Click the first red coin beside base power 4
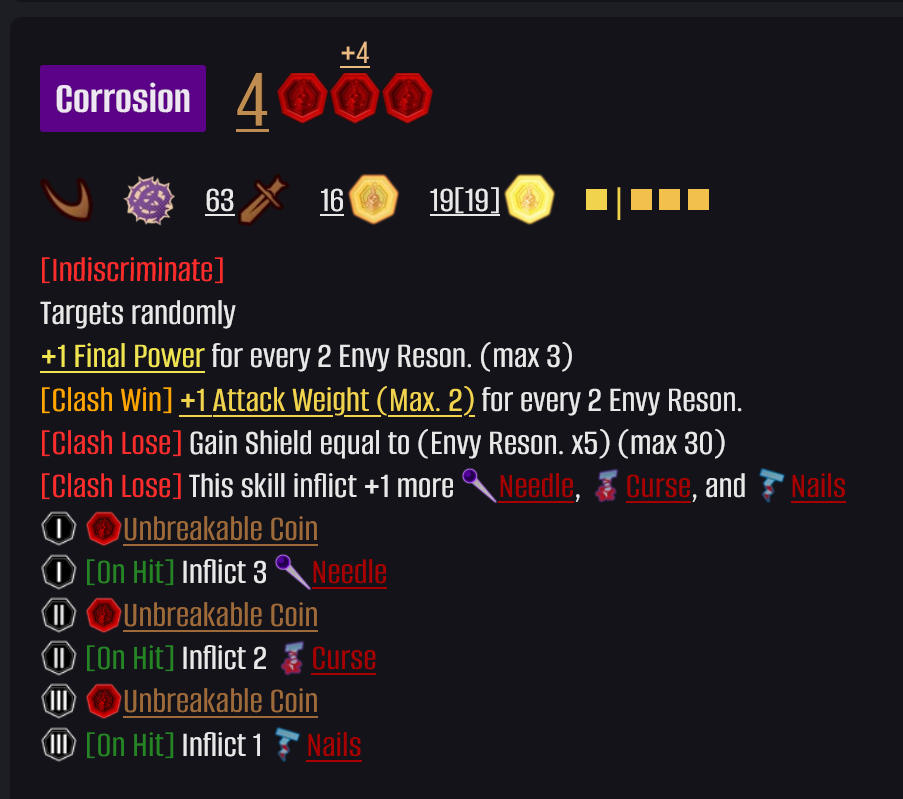Screen dimensions: 903x799 click(x=302, y=98)
